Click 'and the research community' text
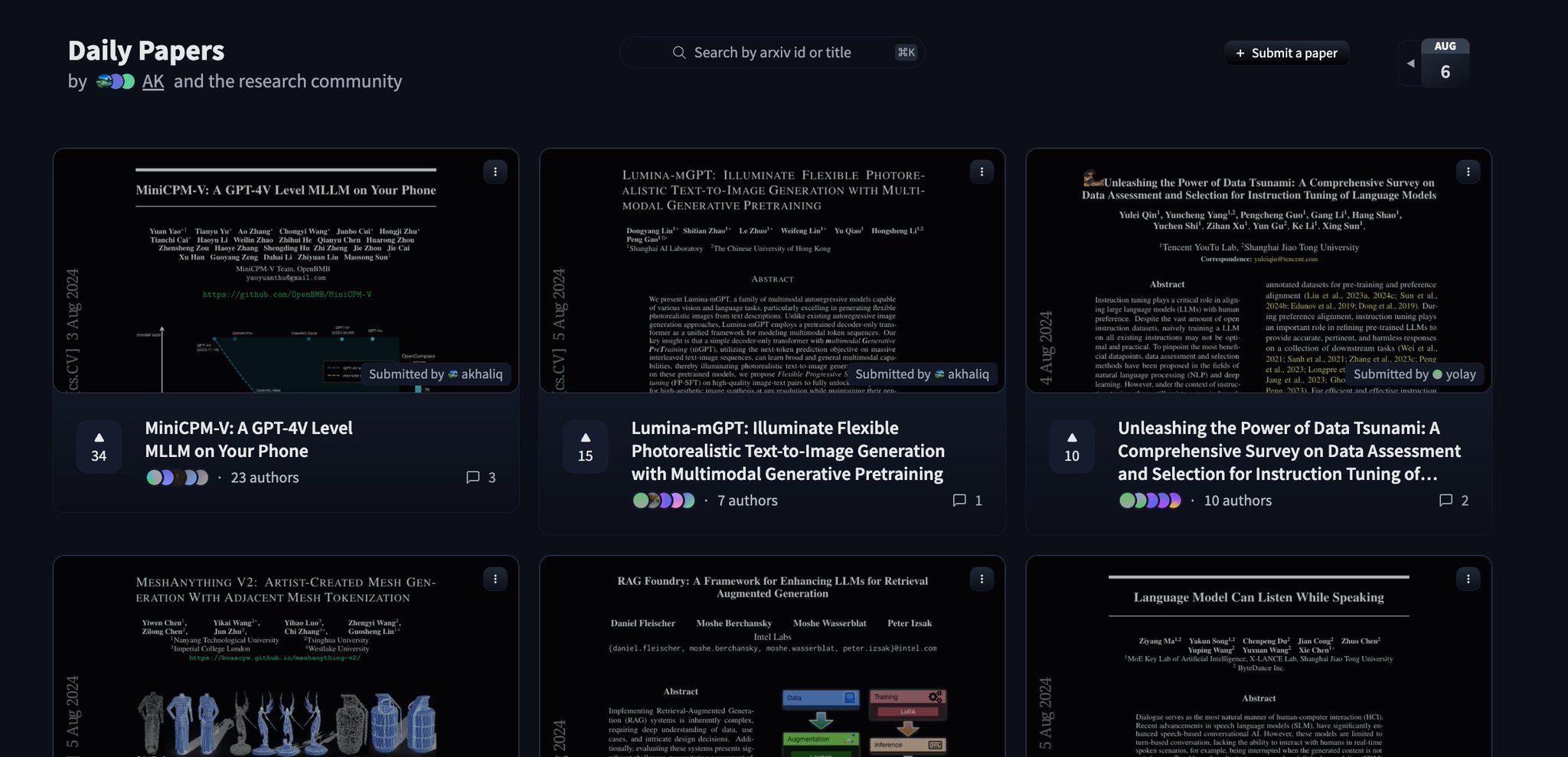 [x=288, y=81]
